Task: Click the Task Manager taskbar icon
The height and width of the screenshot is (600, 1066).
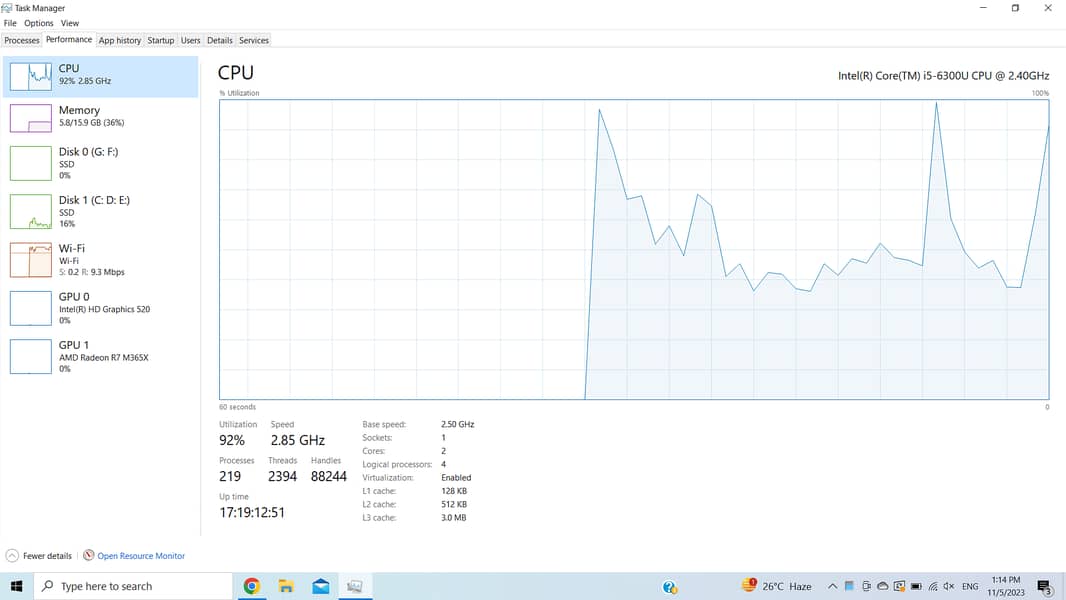Action: click(354, 586)
